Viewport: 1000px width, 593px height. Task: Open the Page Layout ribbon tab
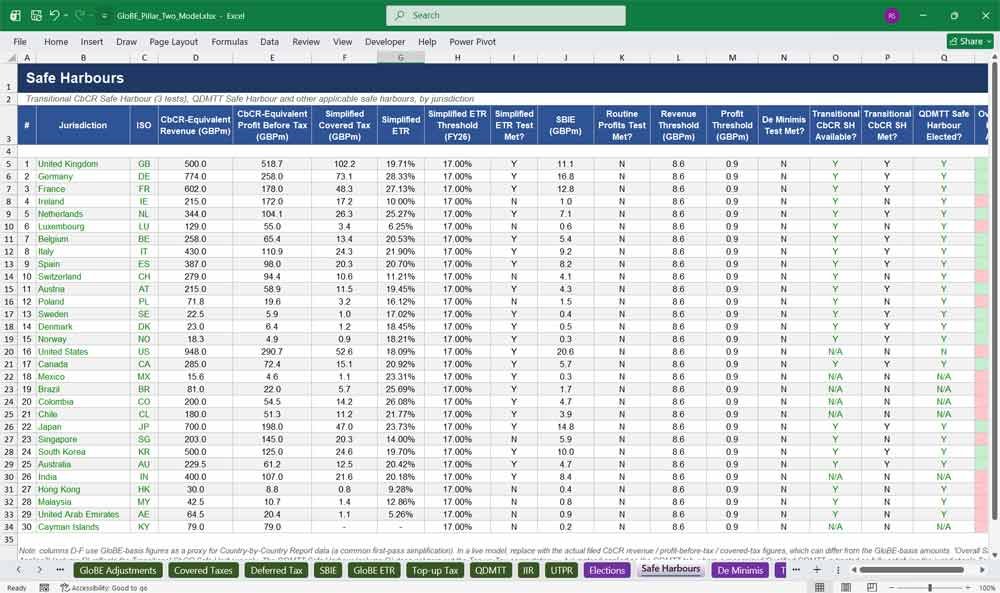pyautogui.click(x=173, y=41)
